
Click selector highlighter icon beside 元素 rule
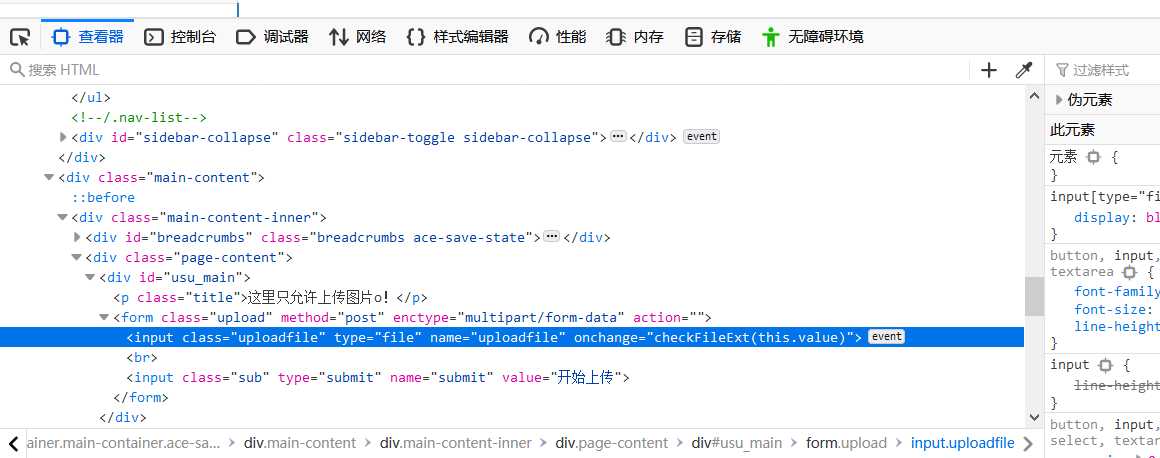click(1093, 157)
